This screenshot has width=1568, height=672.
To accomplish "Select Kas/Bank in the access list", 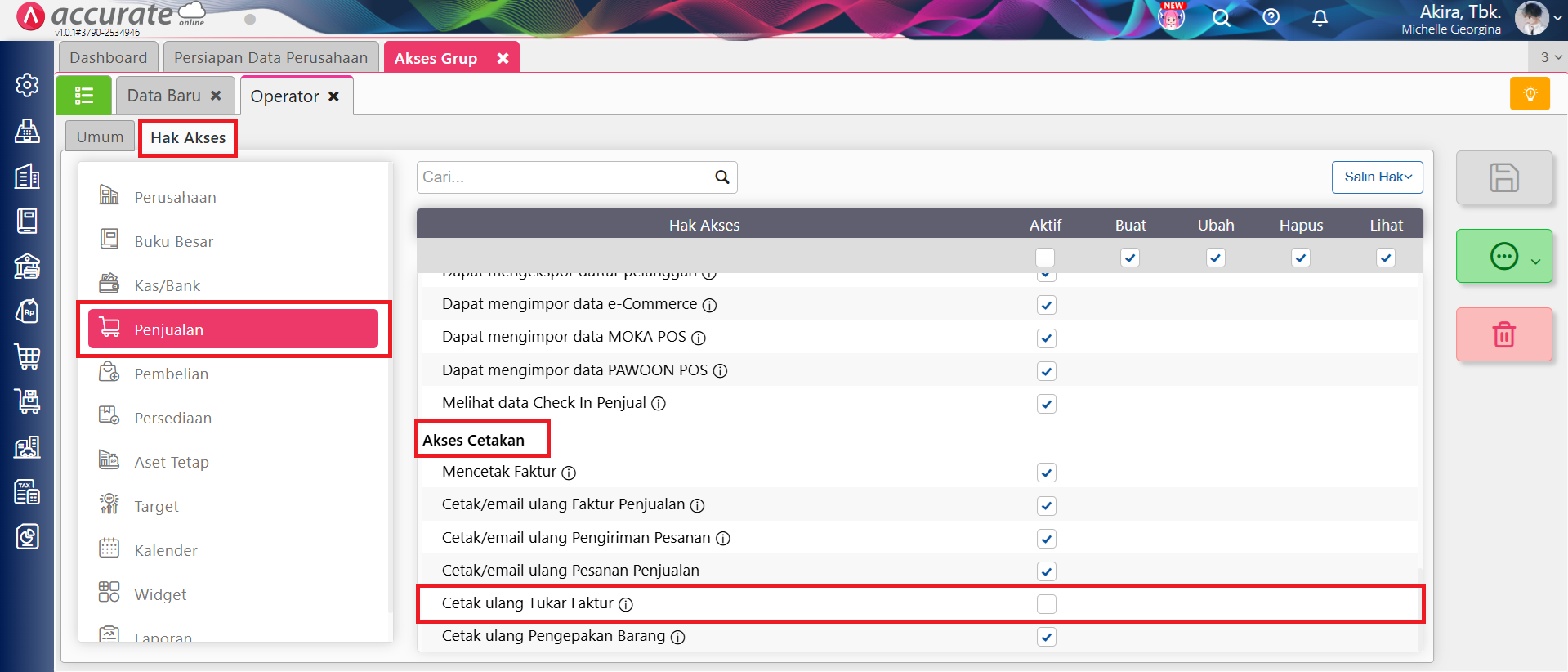I will (167, 285).
